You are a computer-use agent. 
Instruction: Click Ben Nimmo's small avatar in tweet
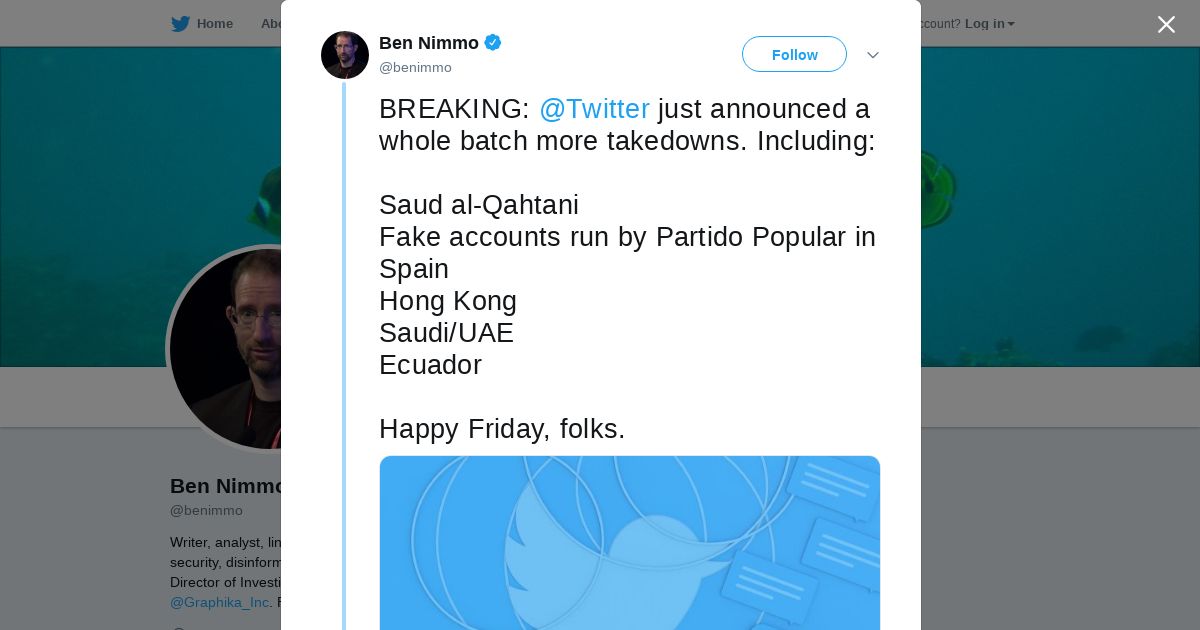click(x=345, y=55)
